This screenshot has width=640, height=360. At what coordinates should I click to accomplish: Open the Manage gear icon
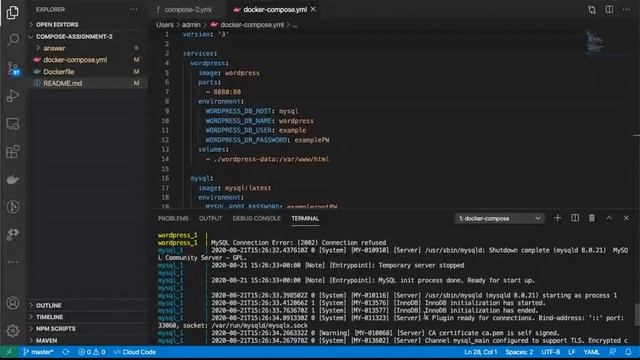pyautogui.click(x=13, y=331)
